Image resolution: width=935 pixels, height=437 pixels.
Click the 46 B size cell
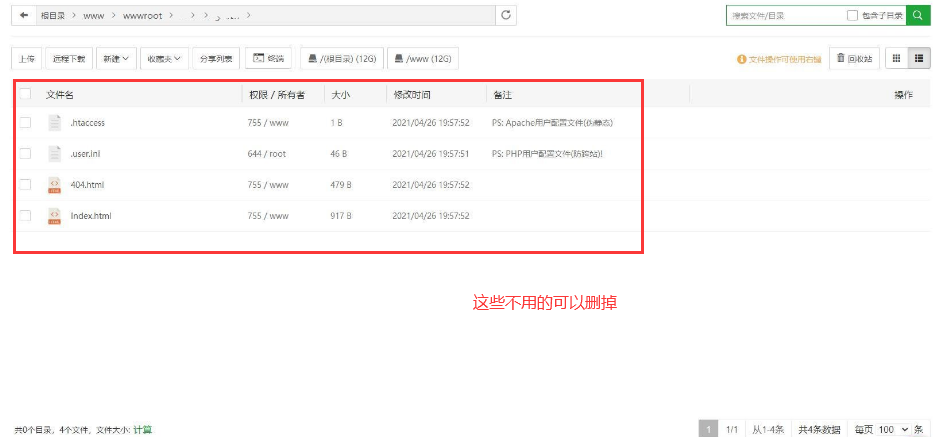click(x=339, y=154)
